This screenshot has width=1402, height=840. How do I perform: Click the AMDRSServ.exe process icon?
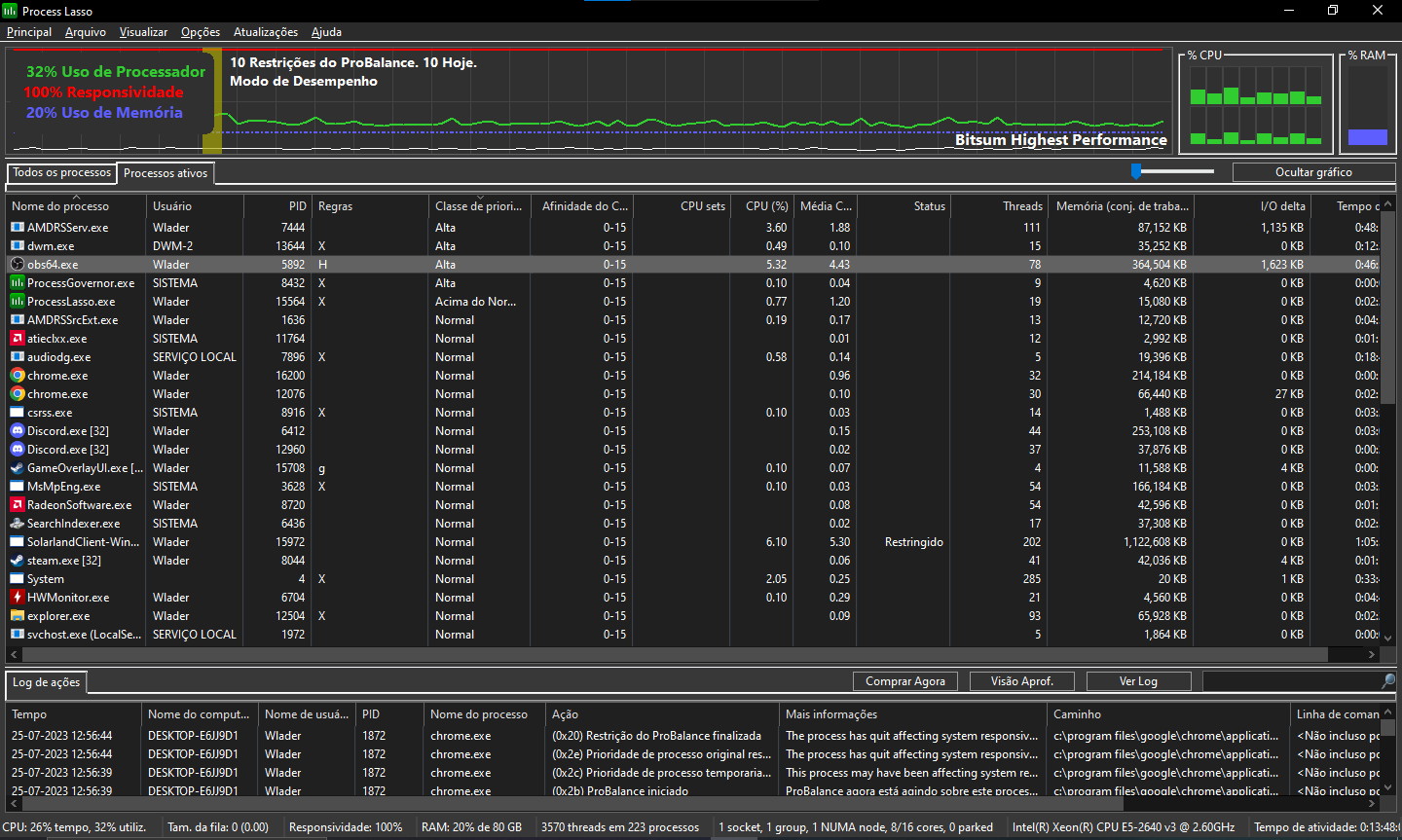(x=18, y=228)
